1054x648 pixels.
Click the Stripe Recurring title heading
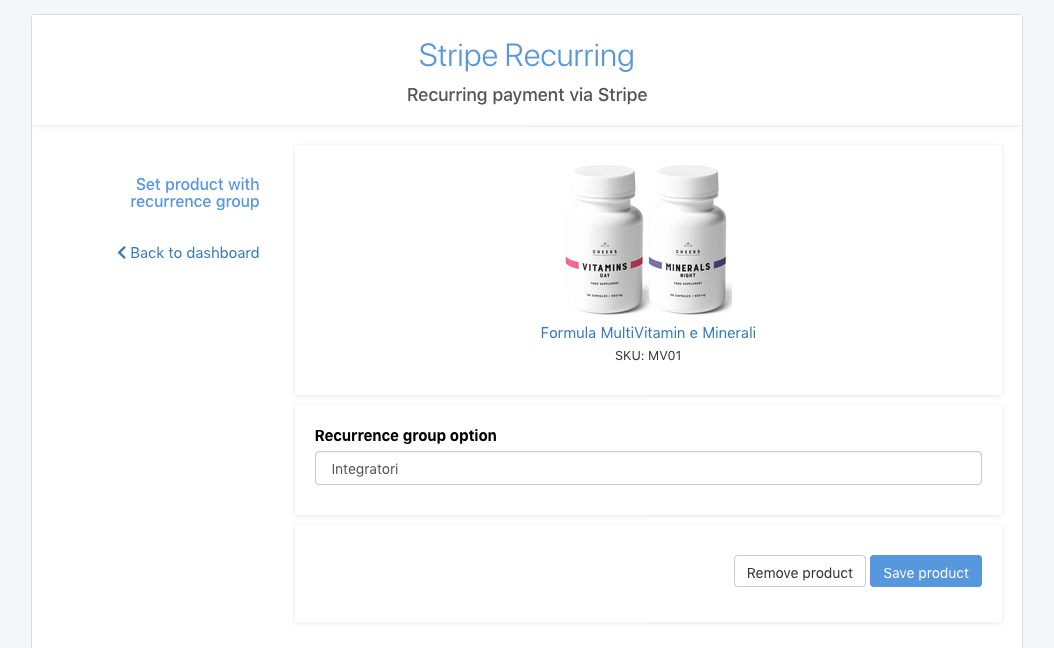click(526, 56)
